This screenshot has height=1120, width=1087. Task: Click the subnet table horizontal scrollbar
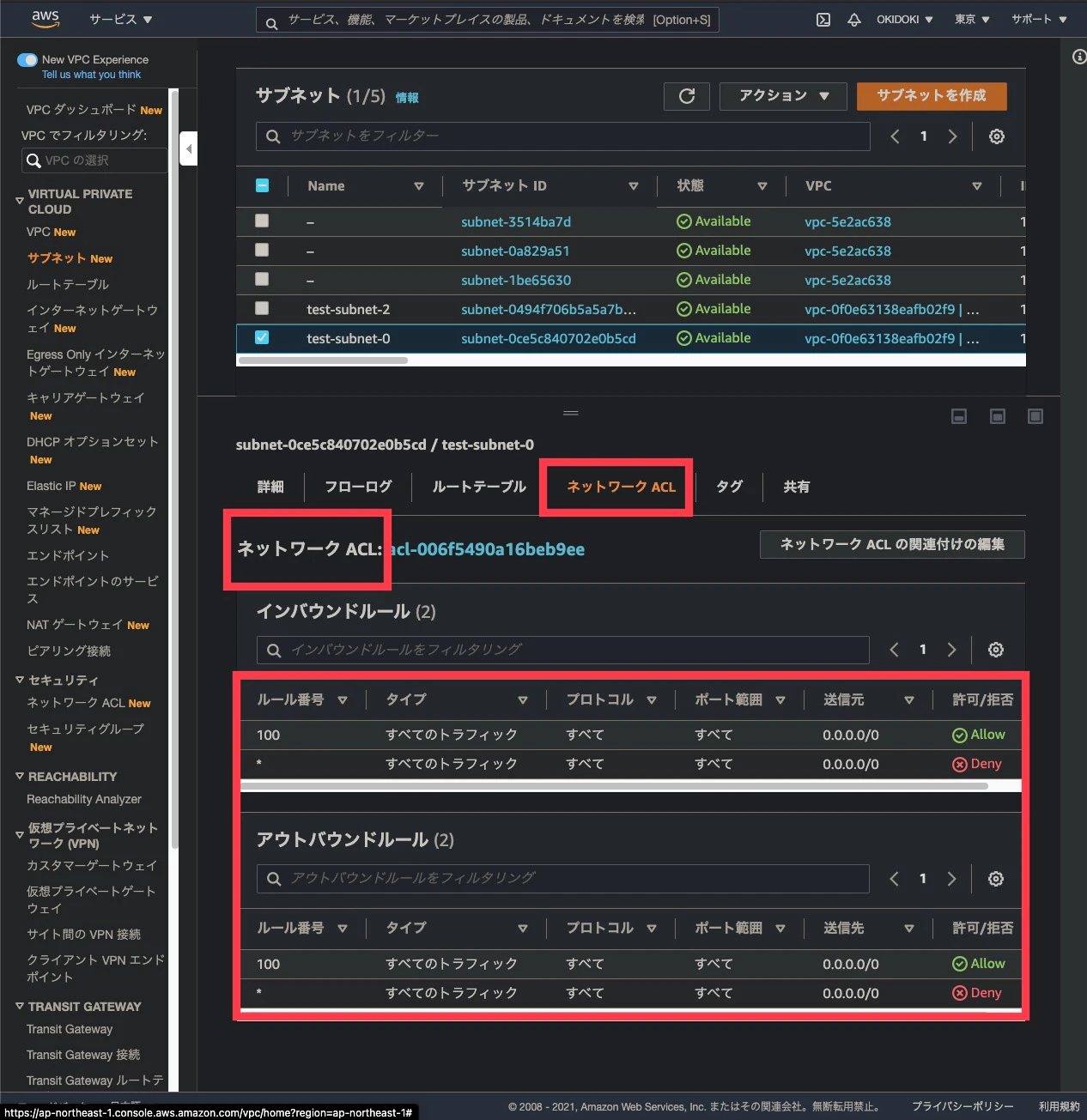[323, 360]
